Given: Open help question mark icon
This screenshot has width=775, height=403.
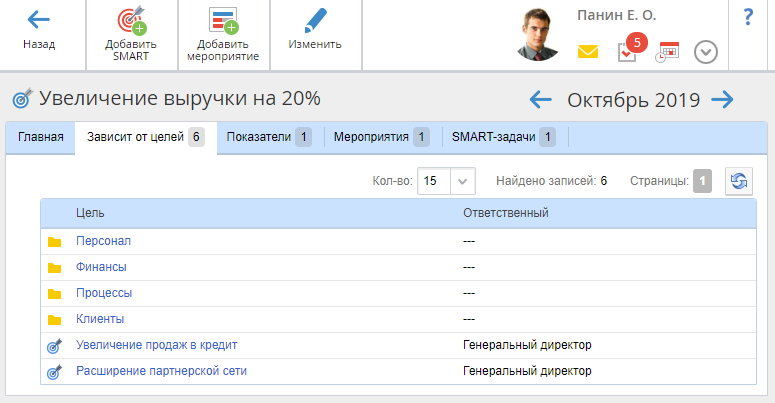Looking at the screenshot, I should coord(748,17).
